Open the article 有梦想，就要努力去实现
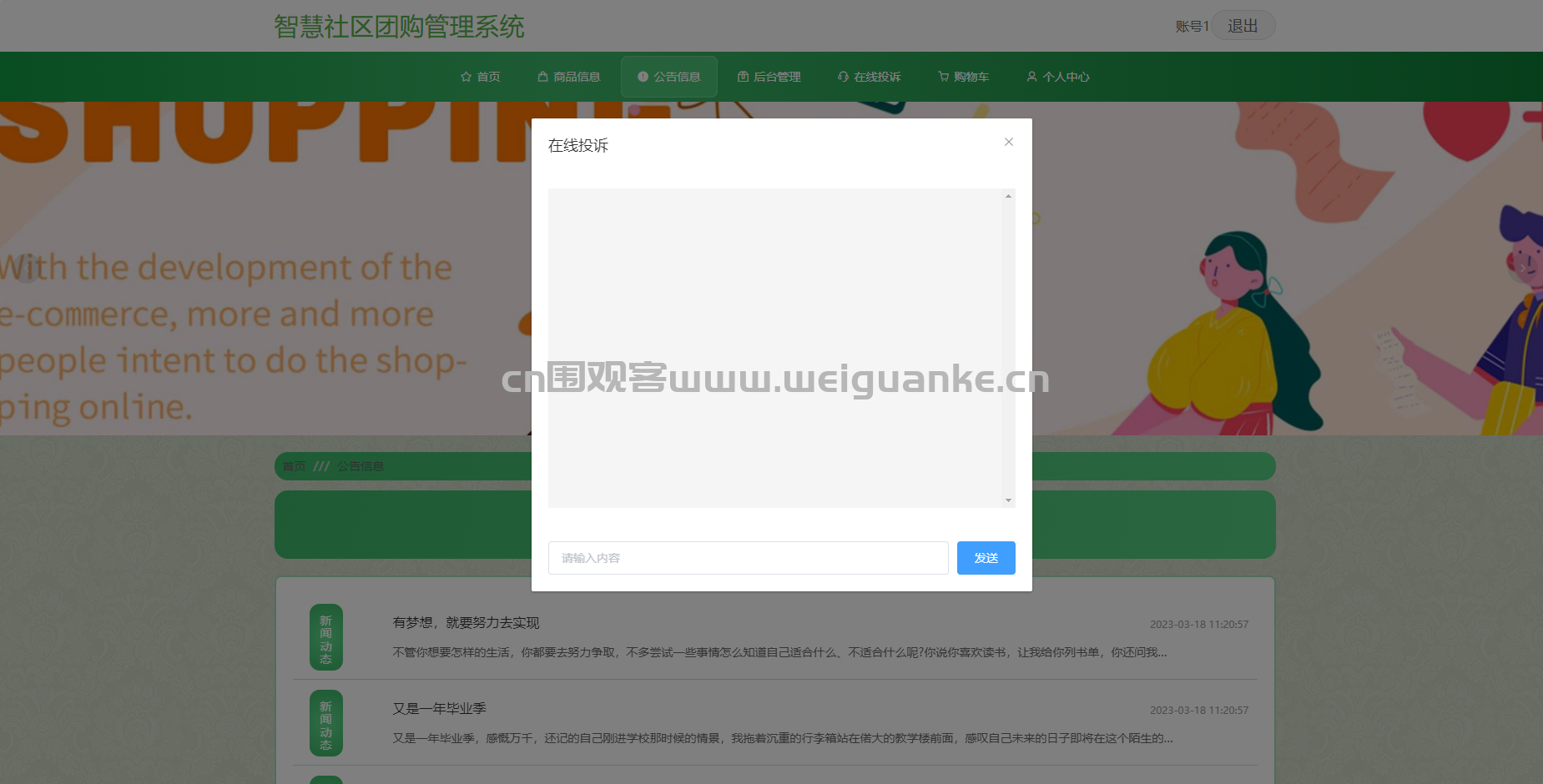 466,623
